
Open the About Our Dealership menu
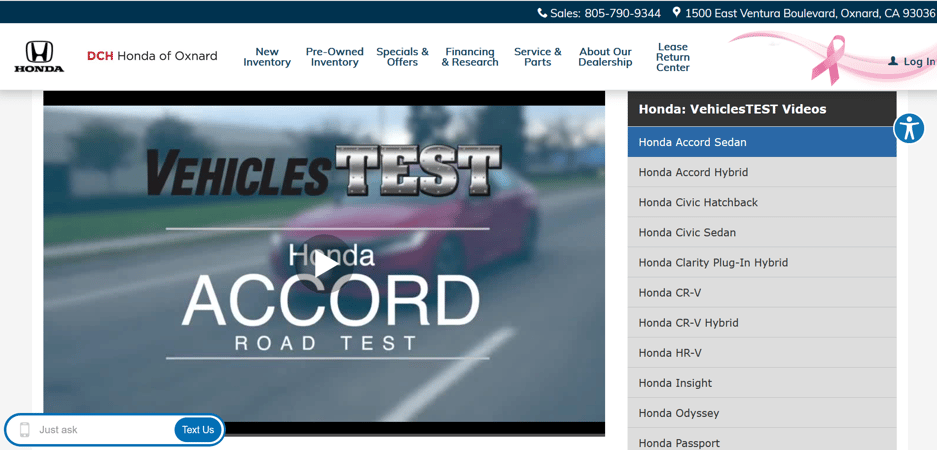[605, 57]
